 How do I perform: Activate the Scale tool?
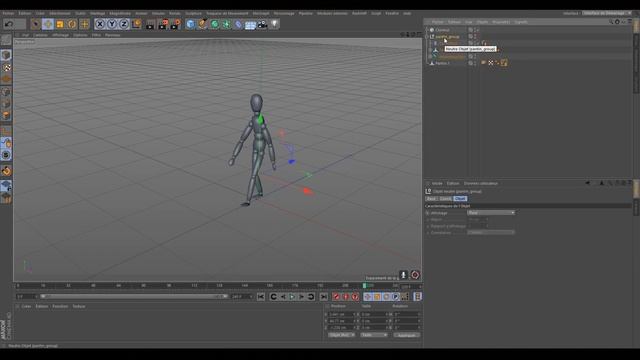coord(60,24)
